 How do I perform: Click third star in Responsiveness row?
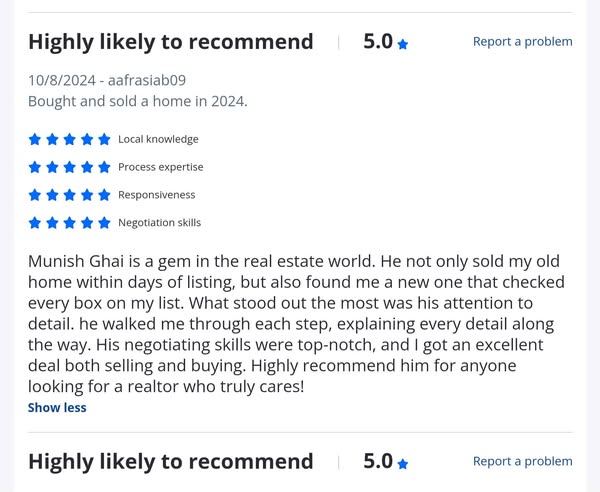point(70,195)
